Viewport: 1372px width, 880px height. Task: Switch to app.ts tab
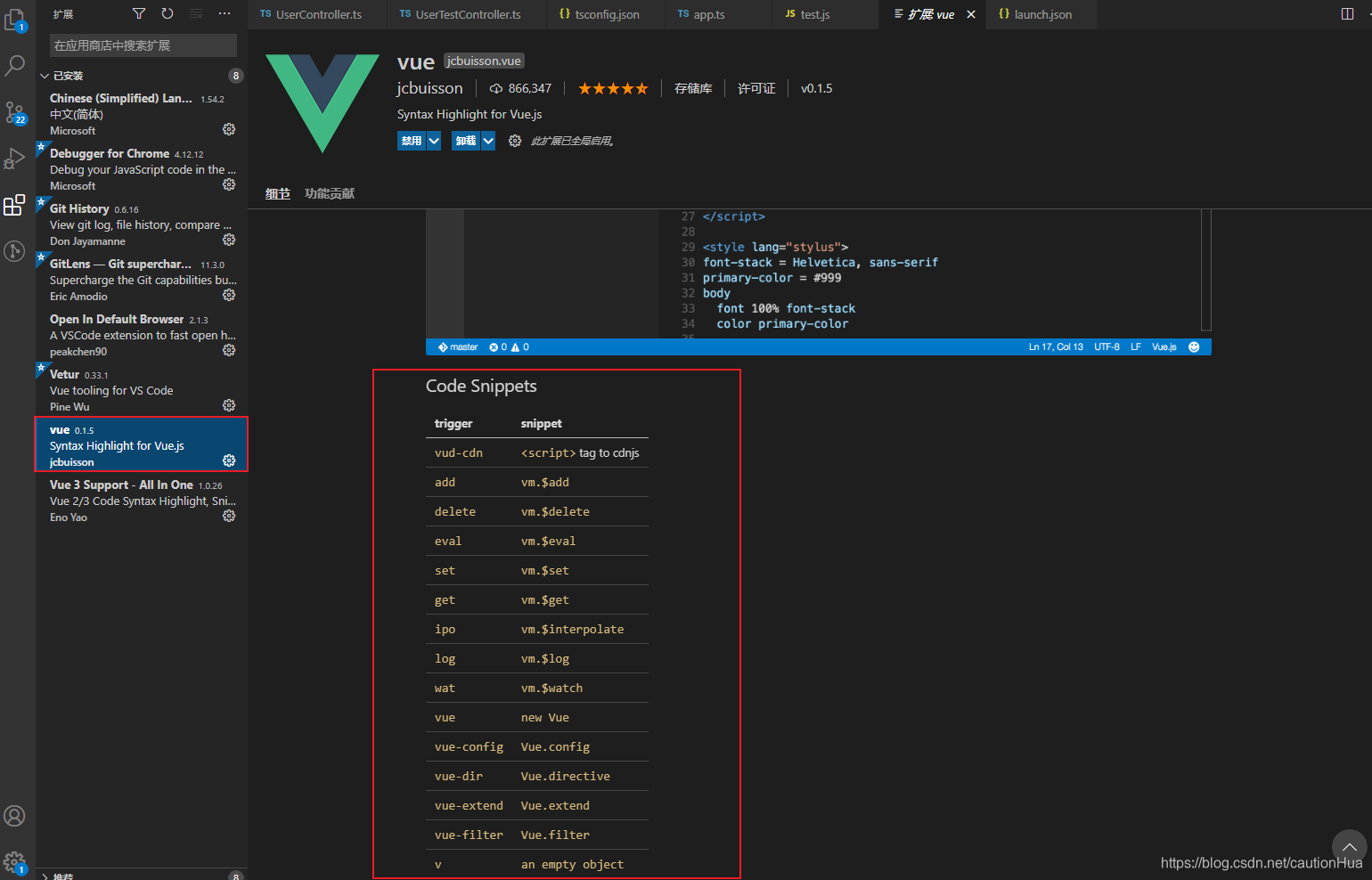[x=718, y=14]
